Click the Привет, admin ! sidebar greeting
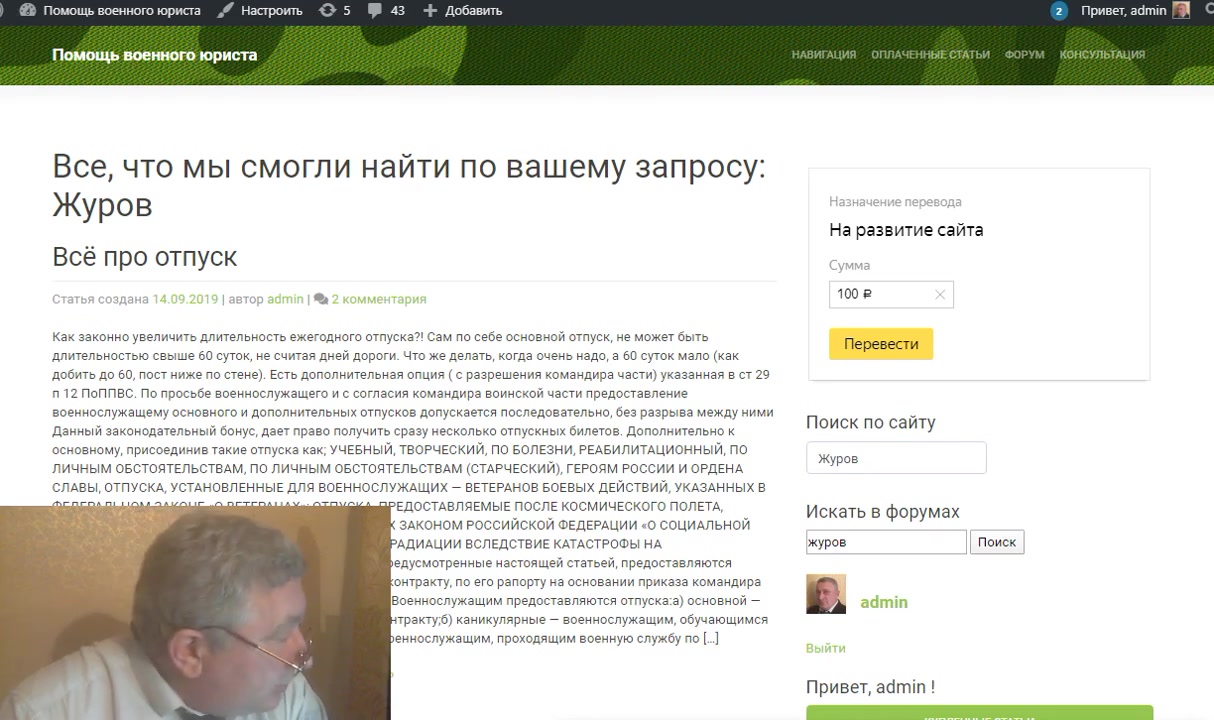Image resolution: width=1214 pixels, height=720 pixels. click(871, 687)
